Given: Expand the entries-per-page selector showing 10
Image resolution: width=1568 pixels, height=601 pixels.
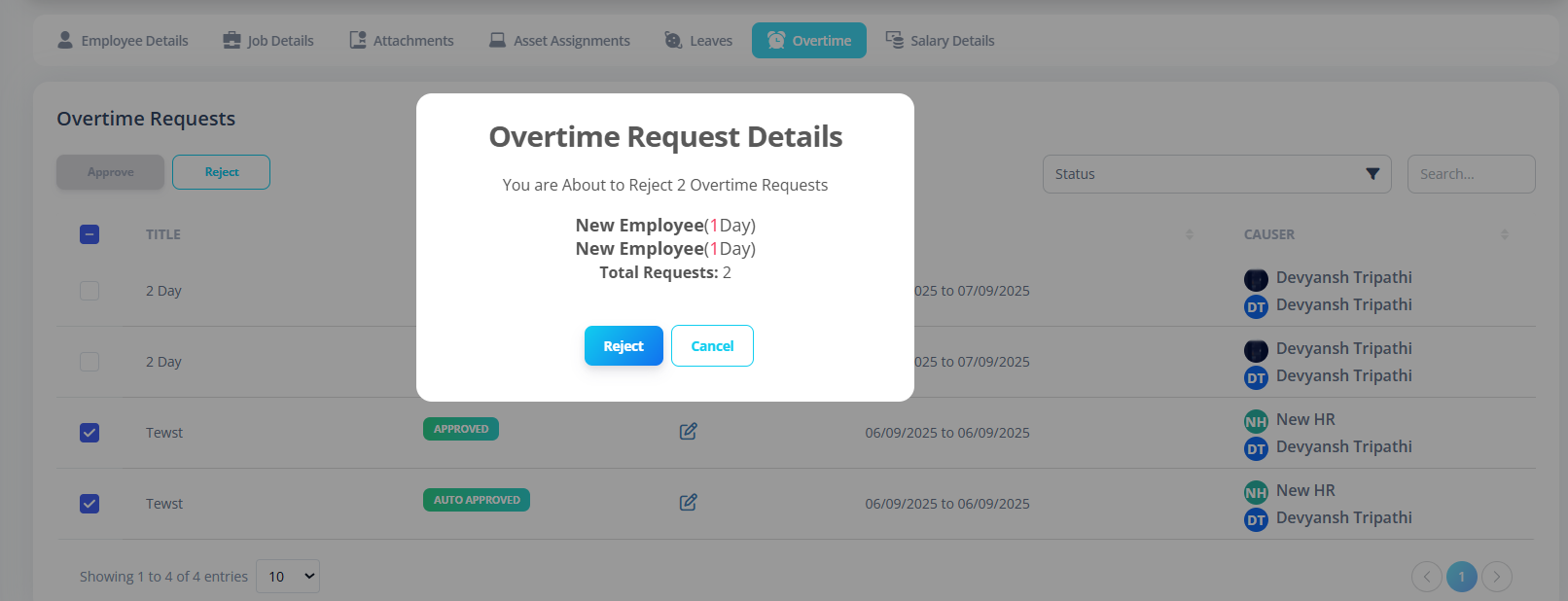Looking at the screenshot, I should tap(288, 577).
